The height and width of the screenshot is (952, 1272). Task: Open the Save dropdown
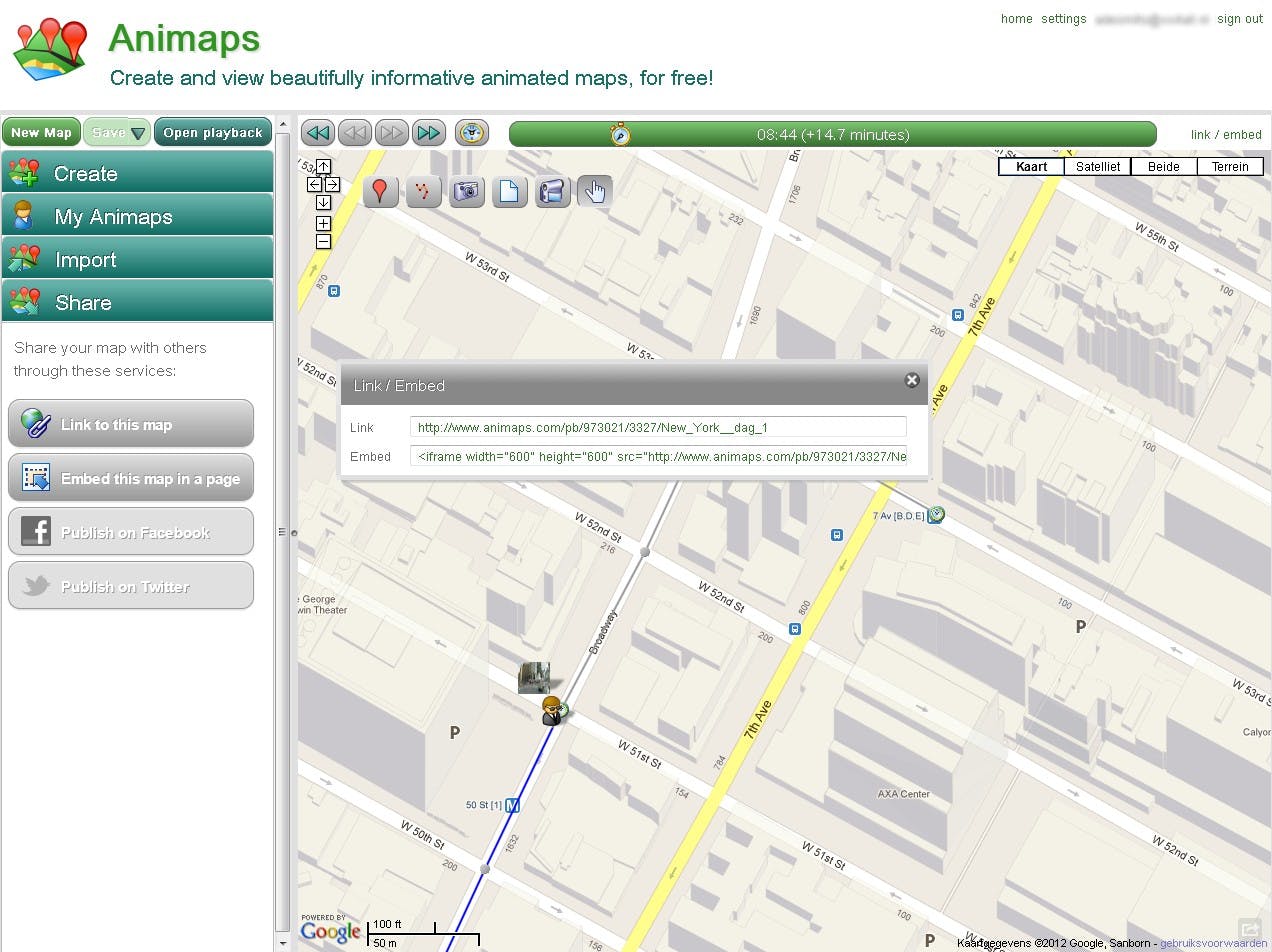click(x=117, y=132)
